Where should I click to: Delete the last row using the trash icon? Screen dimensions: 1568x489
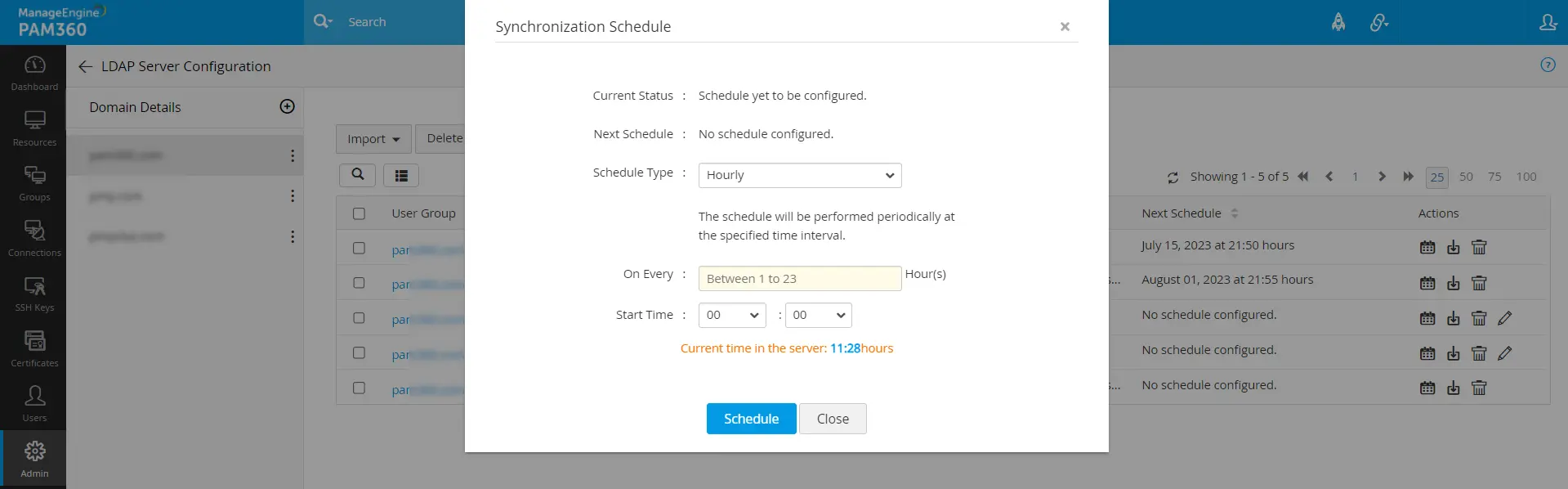click(1480, 388)
